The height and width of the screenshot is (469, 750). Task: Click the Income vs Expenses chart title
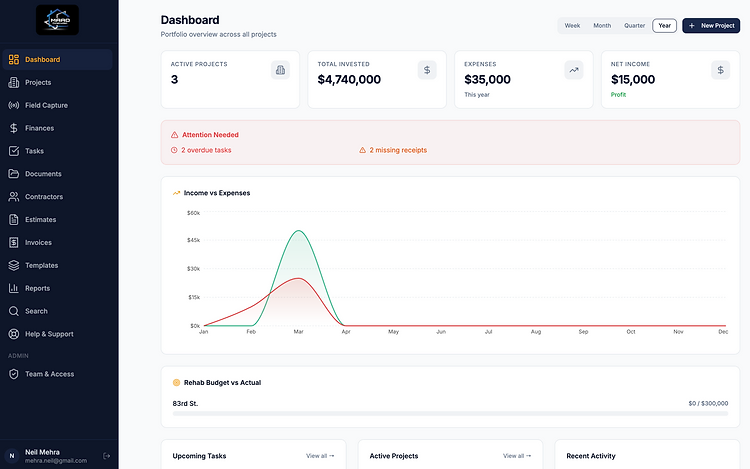click(217, 193)
